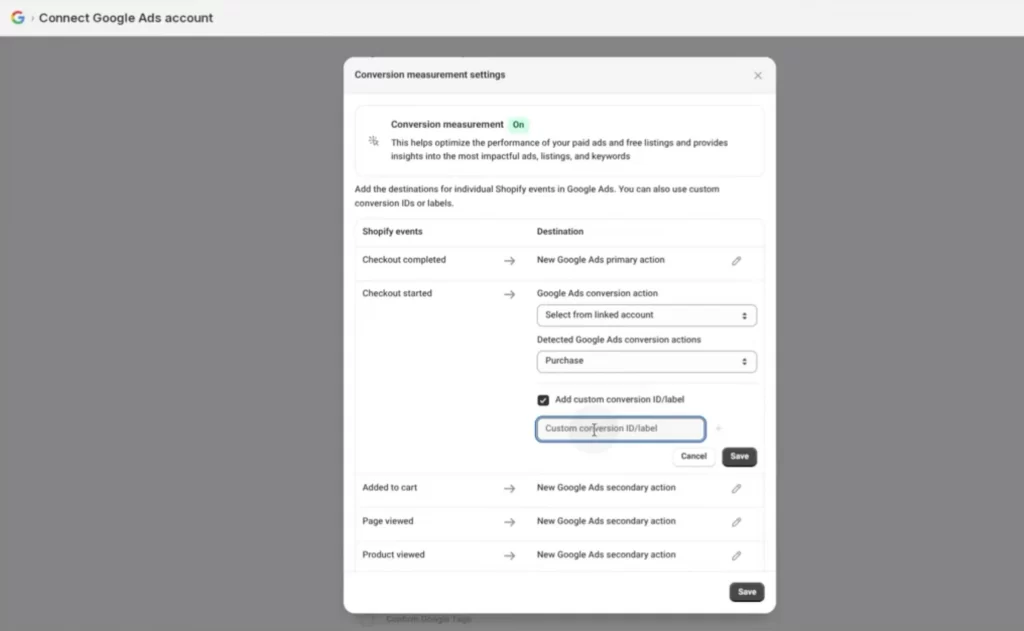
Task: Close the Conversion measurement settings dialog
Action: tap(757, 75)
